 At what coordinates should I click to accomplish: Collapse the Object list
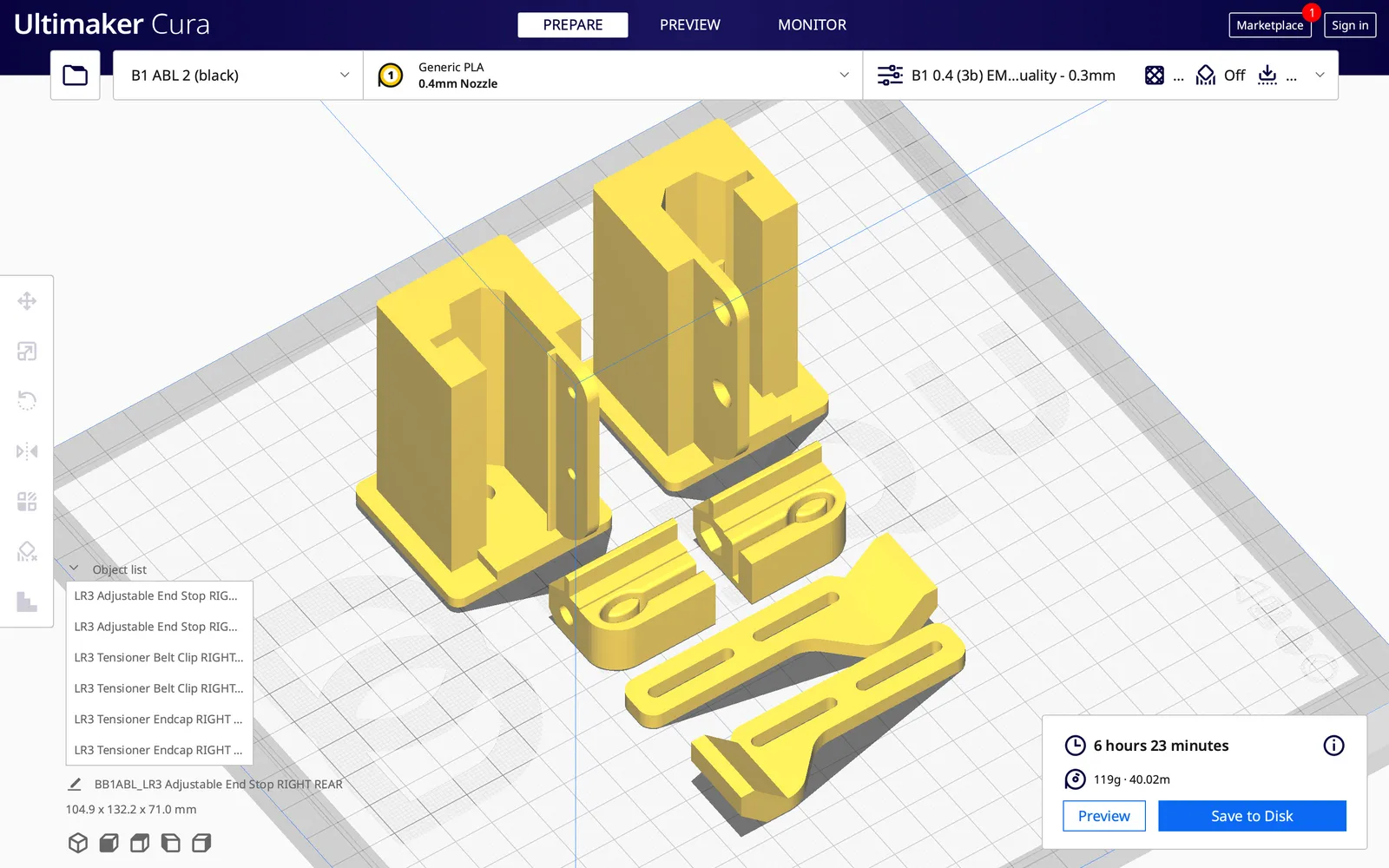pyautogui.click(x=75, y=569)
